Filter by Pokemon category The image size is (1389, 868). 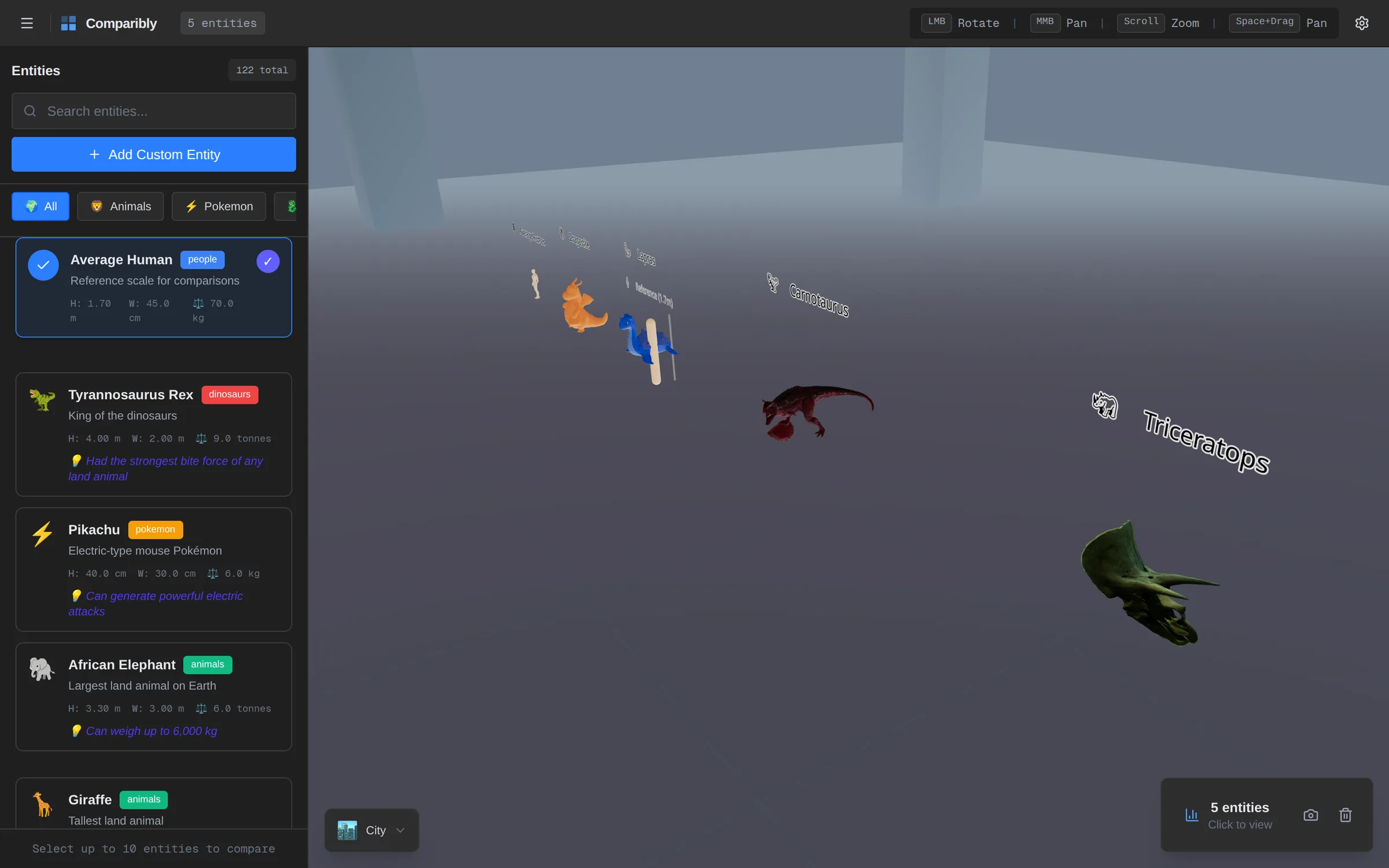coord(219,206)
